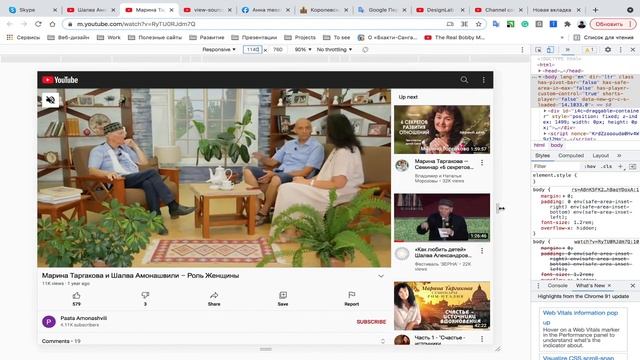Screen dimensions: 640x360
Task: Toggle the DevTools device toolbar icon
Action: (x=550, y=49)
